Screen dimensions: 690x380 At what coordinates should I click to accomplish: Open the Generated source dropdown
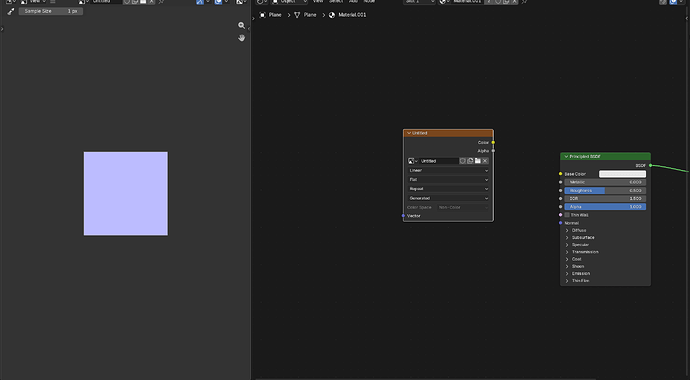click(x=448, y=198)
